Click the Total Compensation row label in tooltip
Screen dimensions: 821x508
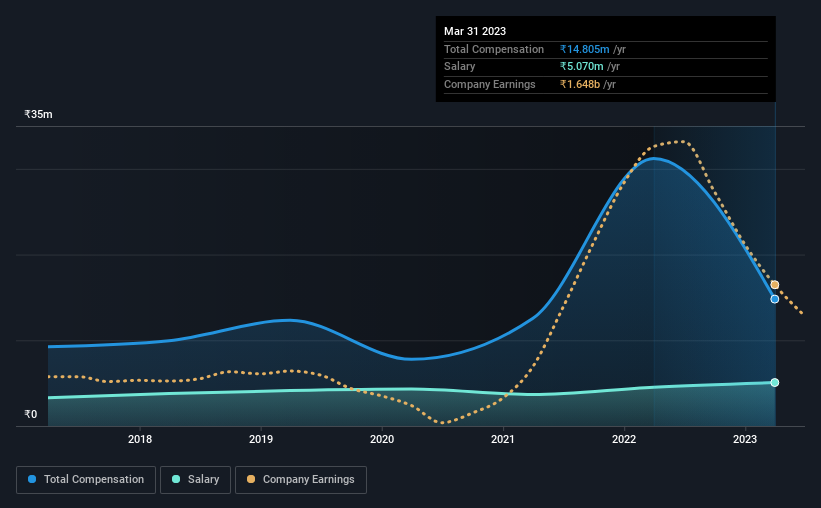click(x=494, y=49)
